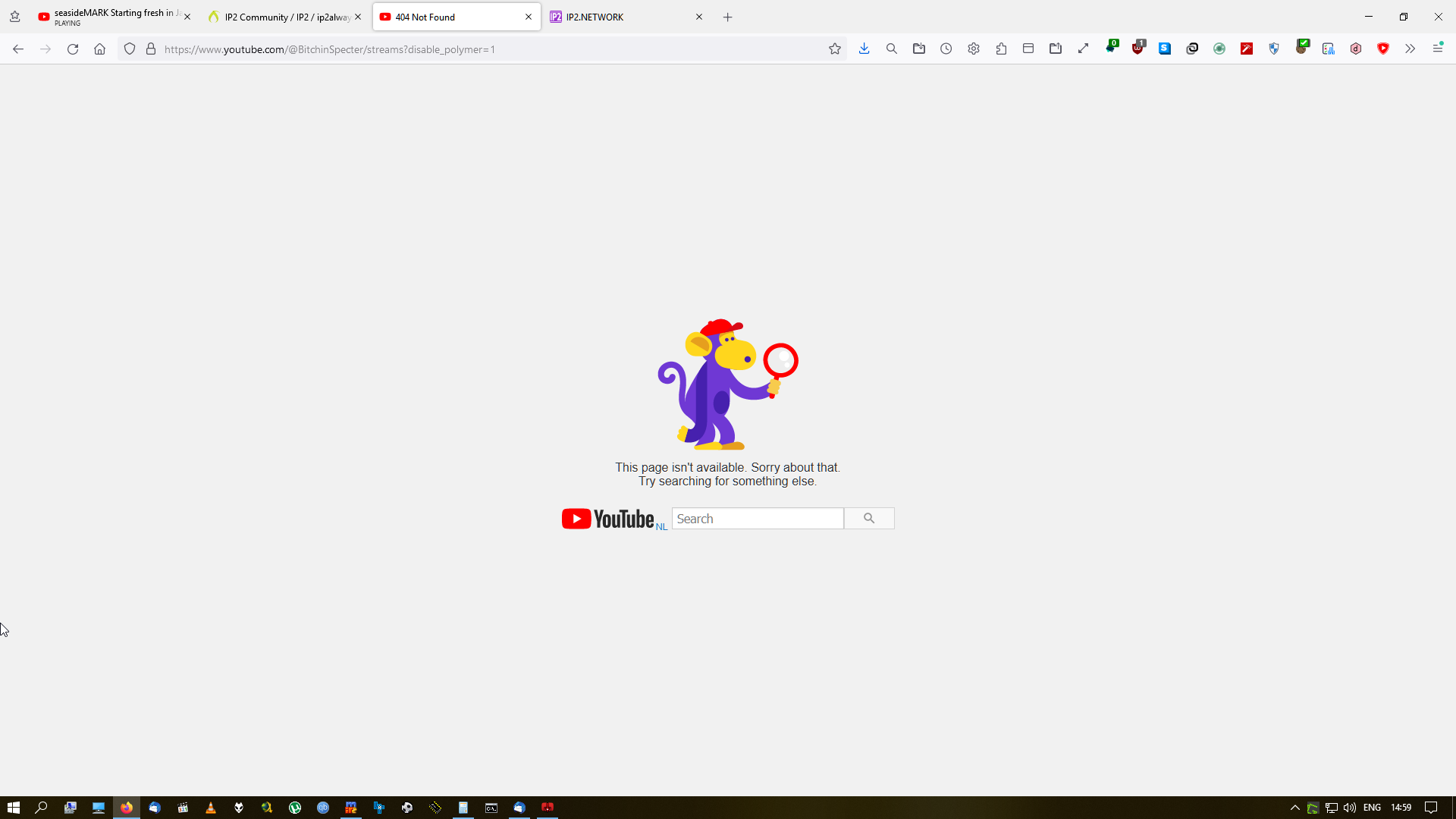Open the tracking protection shield in address bar
The height and width of the screenshot is (819, 1456).
point(130,49)
